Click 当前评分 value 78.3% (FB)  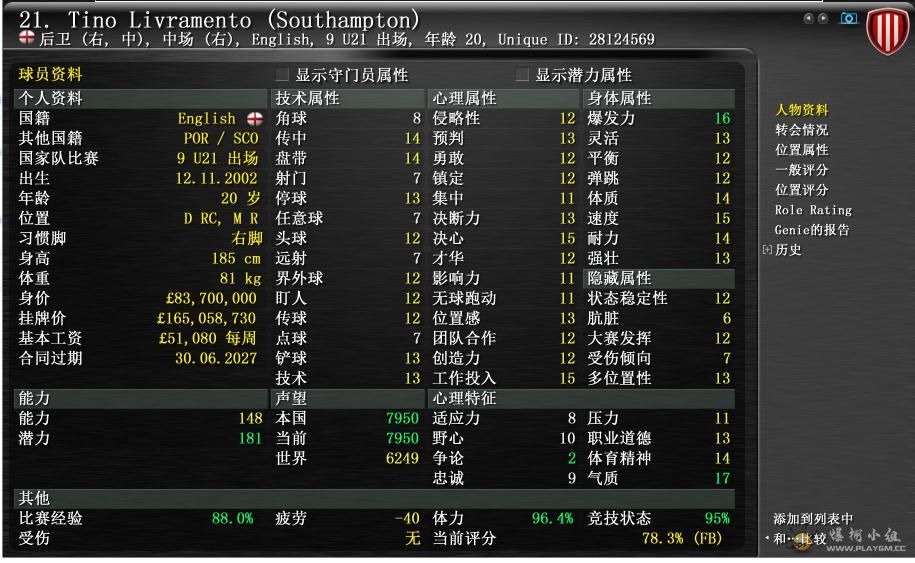pos(682,538)
